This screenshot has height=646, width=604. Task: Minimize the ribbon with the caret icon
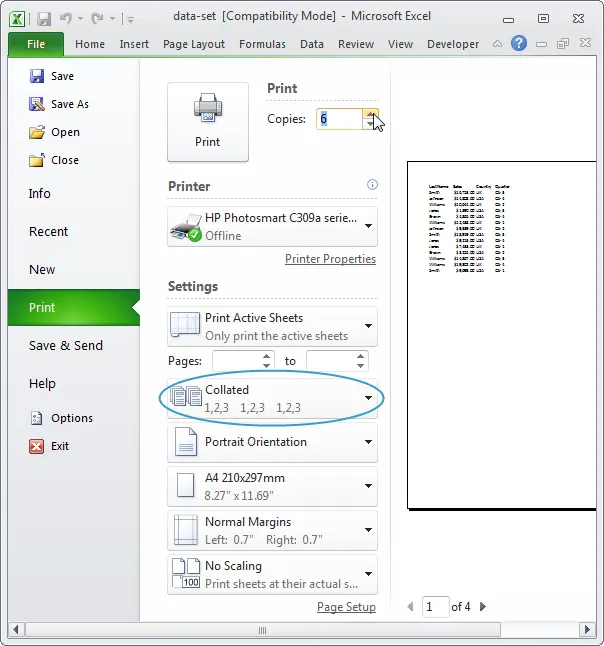pos(497,44)
